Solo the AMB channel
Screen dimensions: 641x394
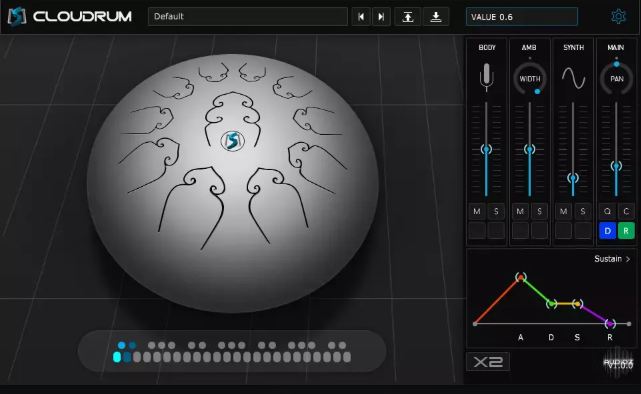pyautogui.click(x=539, y=211)
